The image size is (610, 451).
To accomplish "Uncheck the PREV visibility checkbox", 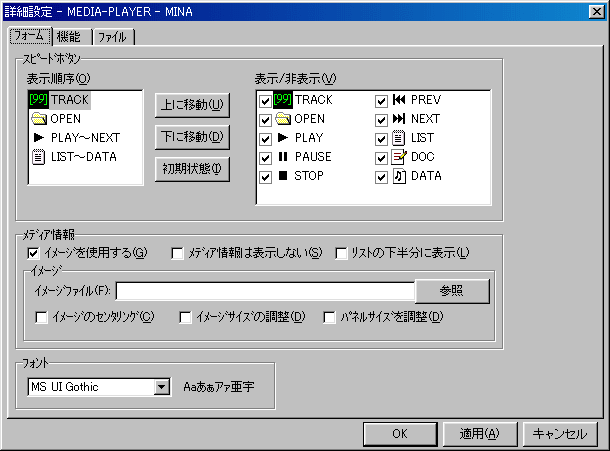I will pyautogui.click(x=381, y=101).
